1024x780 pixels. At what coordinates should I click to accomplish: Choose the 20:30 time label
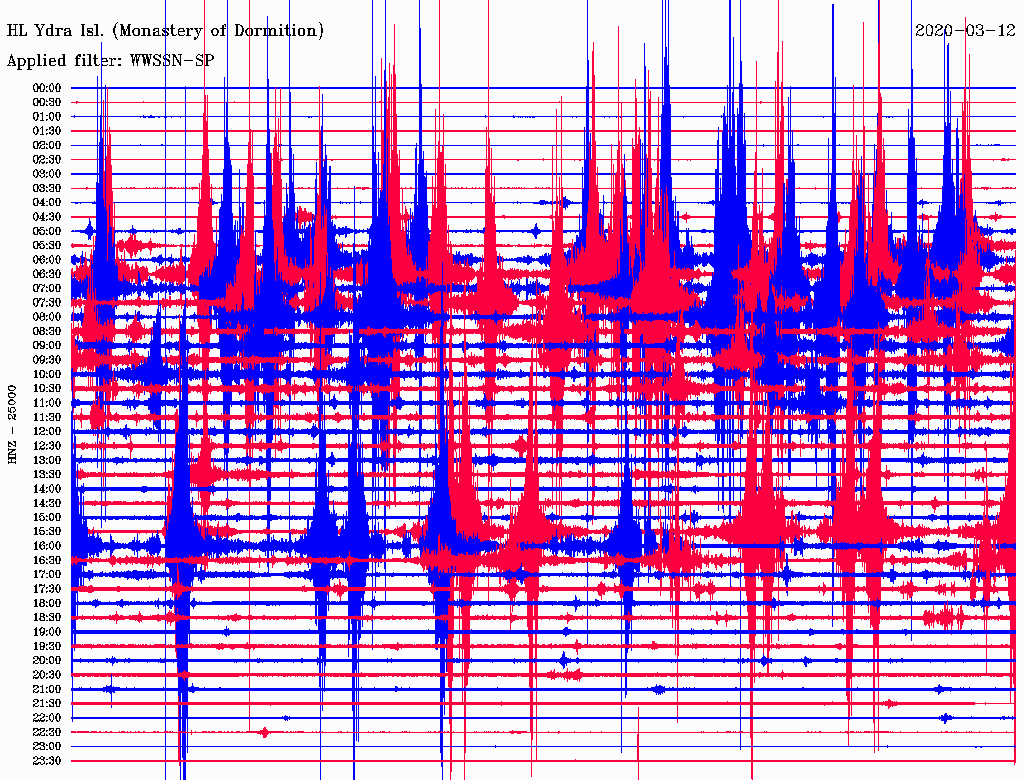click(48, 675)
